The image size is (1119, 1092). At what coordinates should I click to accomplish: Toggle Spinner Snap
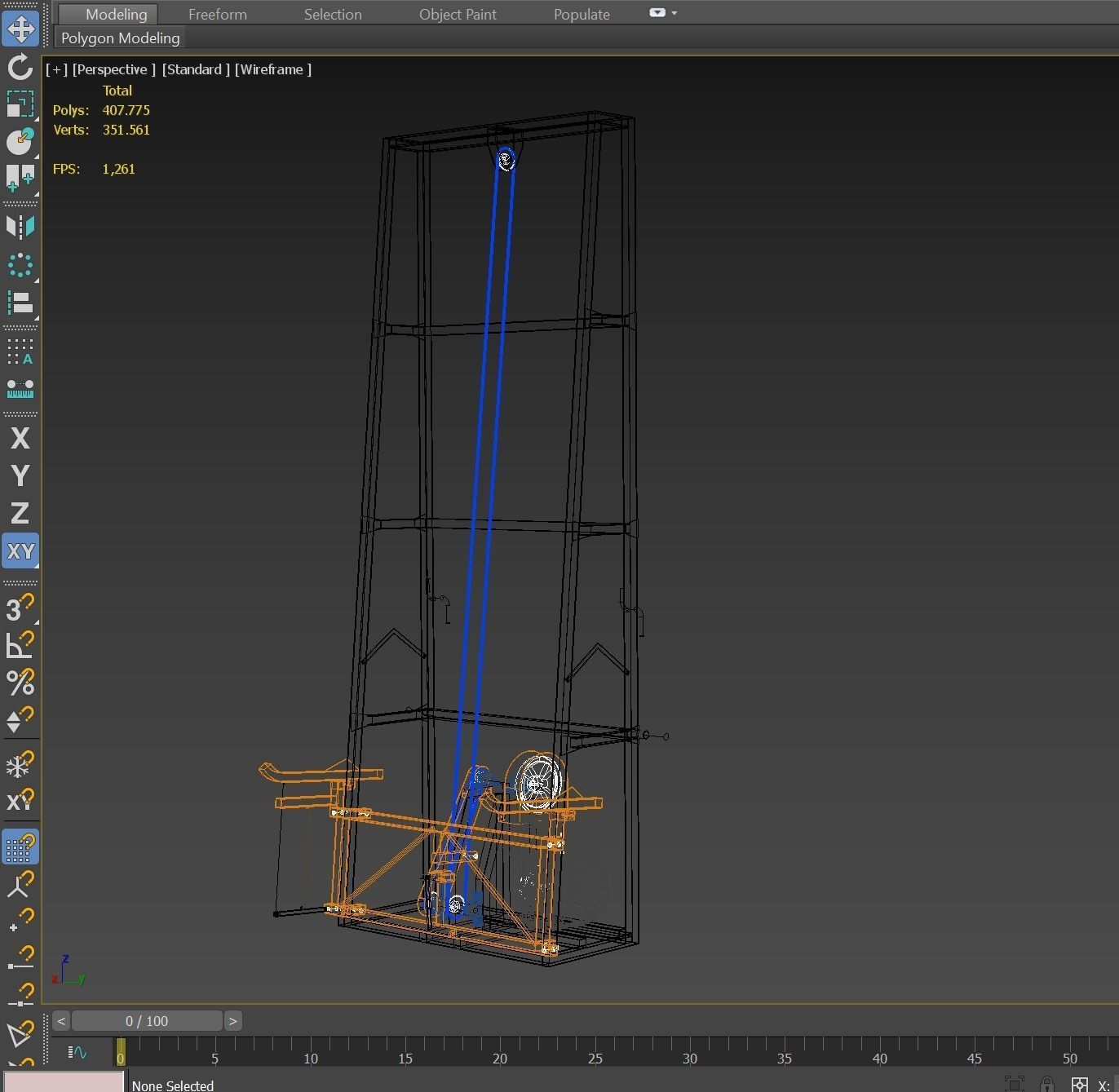20,719
